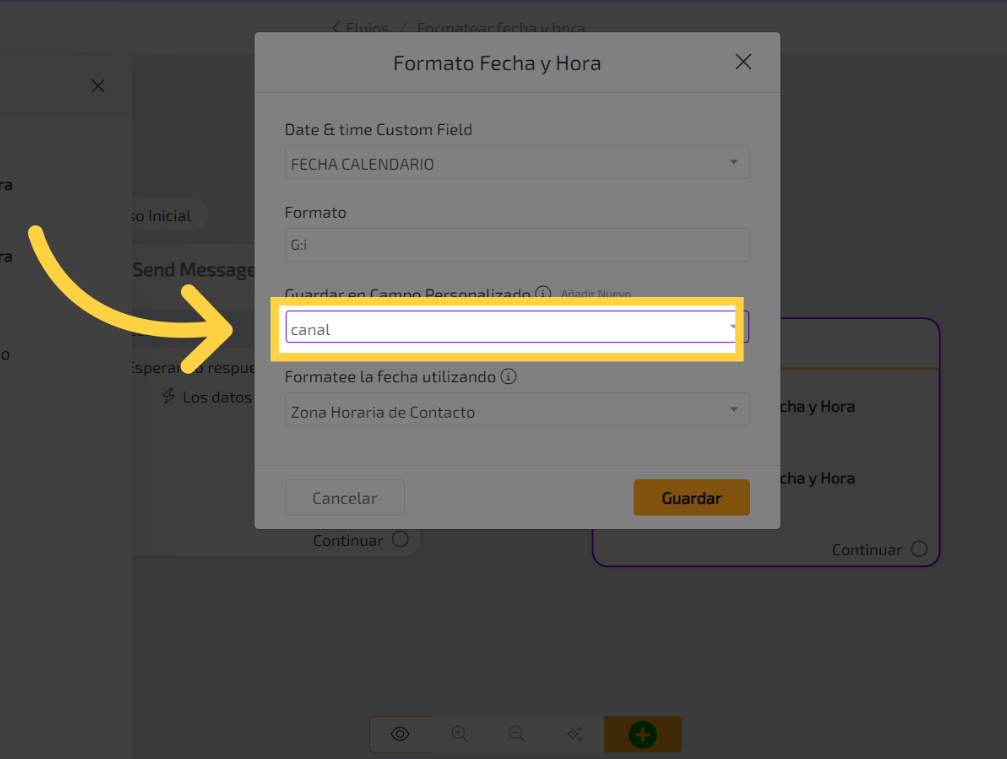Click the Añadir Nuevo link
Screen dimensions: 1007x759
(x=595, y=294)
